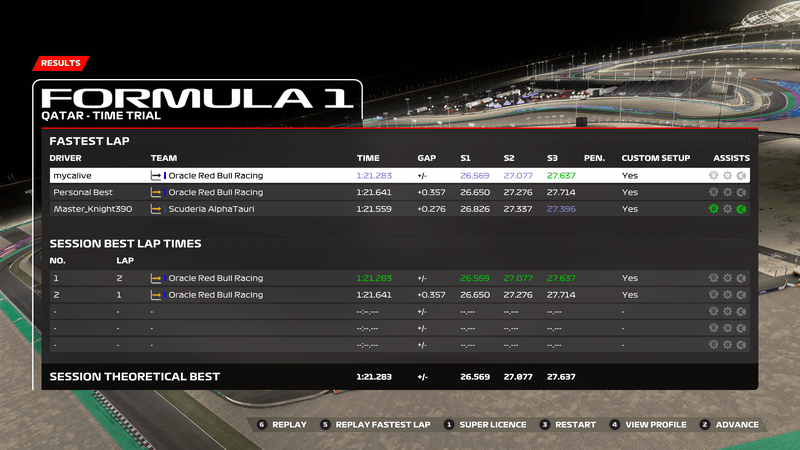The image size is (800, 450).
Task: Restart the time trial session
Action: 568,424
